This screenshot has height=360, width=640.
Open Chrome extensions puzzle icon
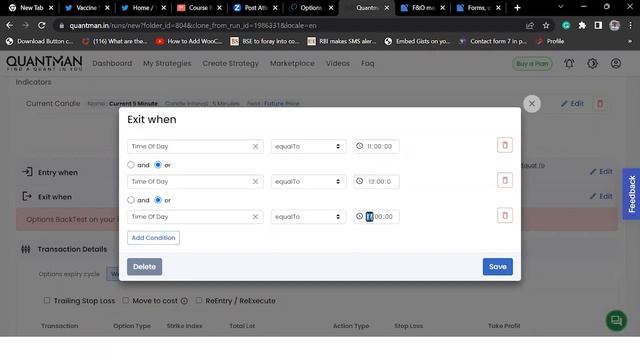(x=582, y=25)
